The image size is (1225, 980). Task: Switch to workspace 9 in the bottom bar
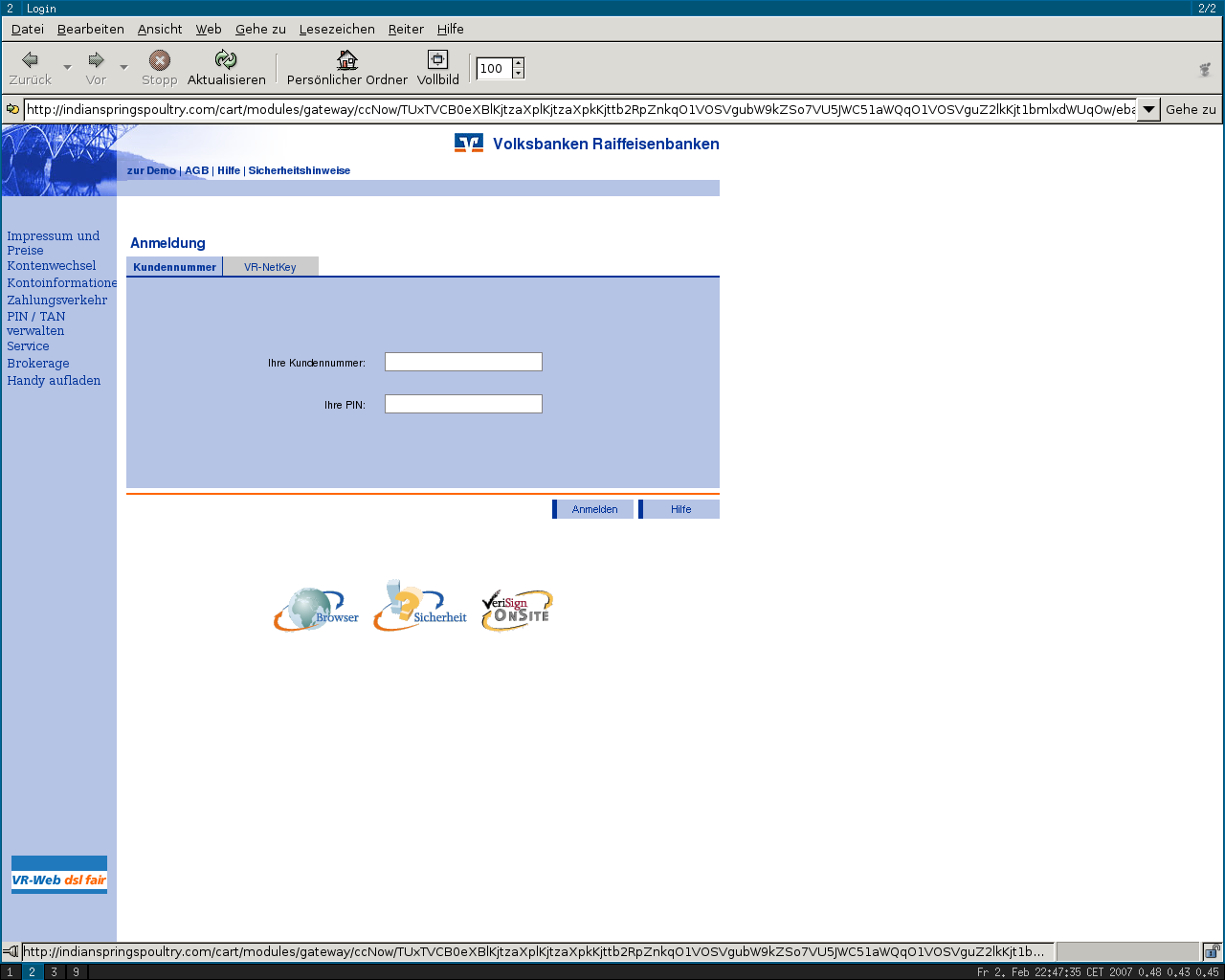click(76, 972)
